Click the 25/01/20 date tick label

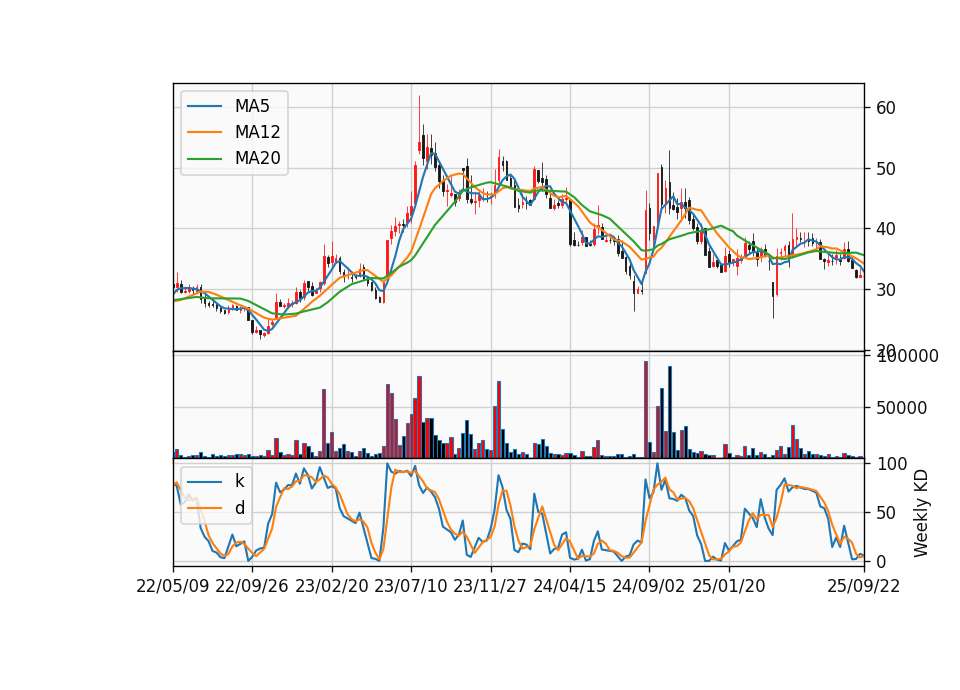[x=729, y=586]
